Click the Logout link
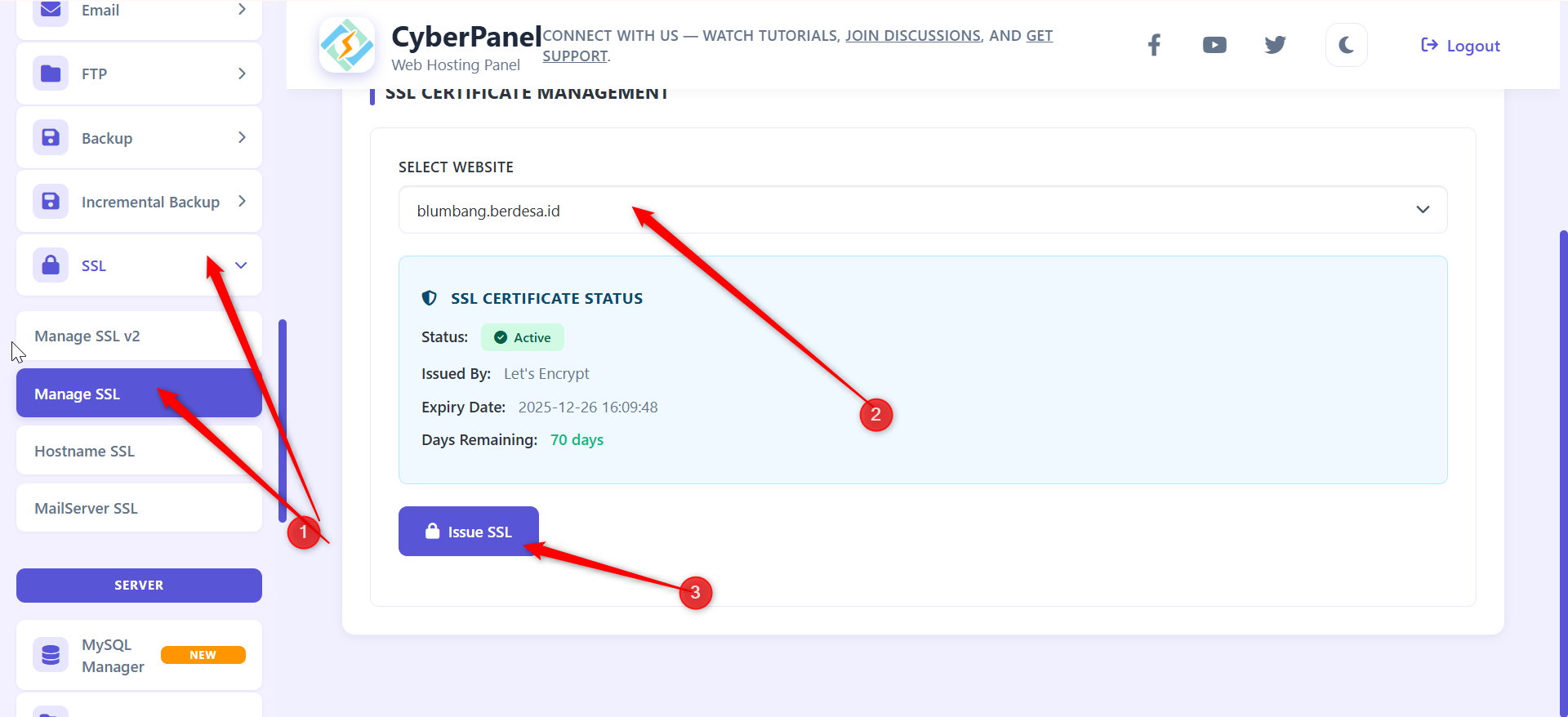The height and width of the screenshot is (717, 1568). pyautogui.click(x=1460, y=46)
